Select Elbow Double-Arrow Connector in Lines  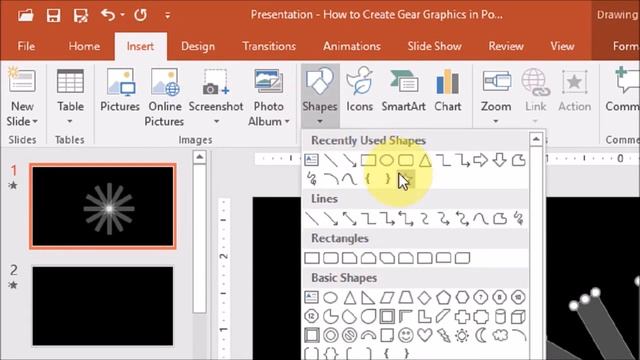pyautogui.click(x=406, y=219)
